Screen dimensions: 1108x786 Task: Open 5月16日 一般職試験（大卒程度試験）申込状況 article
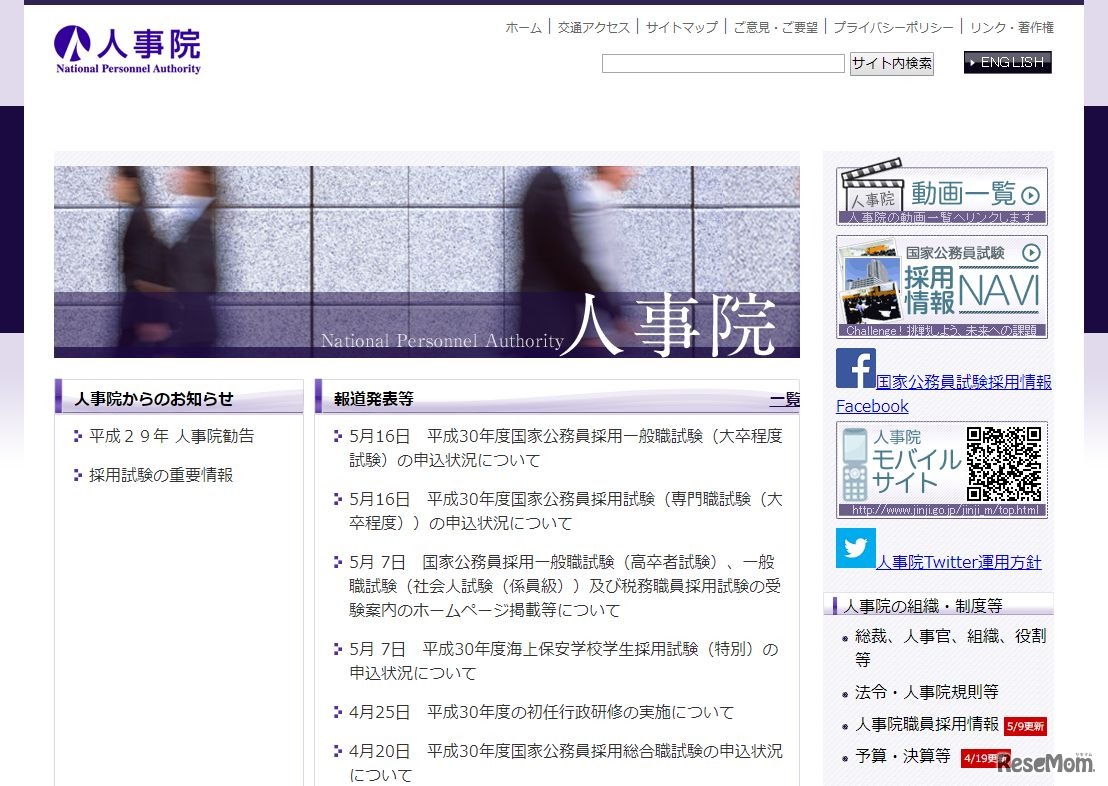tap(565, 448)
